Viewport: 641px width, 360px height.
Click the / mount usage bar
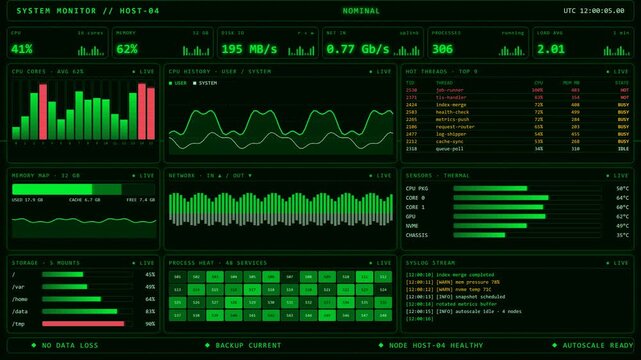(87, 275)
